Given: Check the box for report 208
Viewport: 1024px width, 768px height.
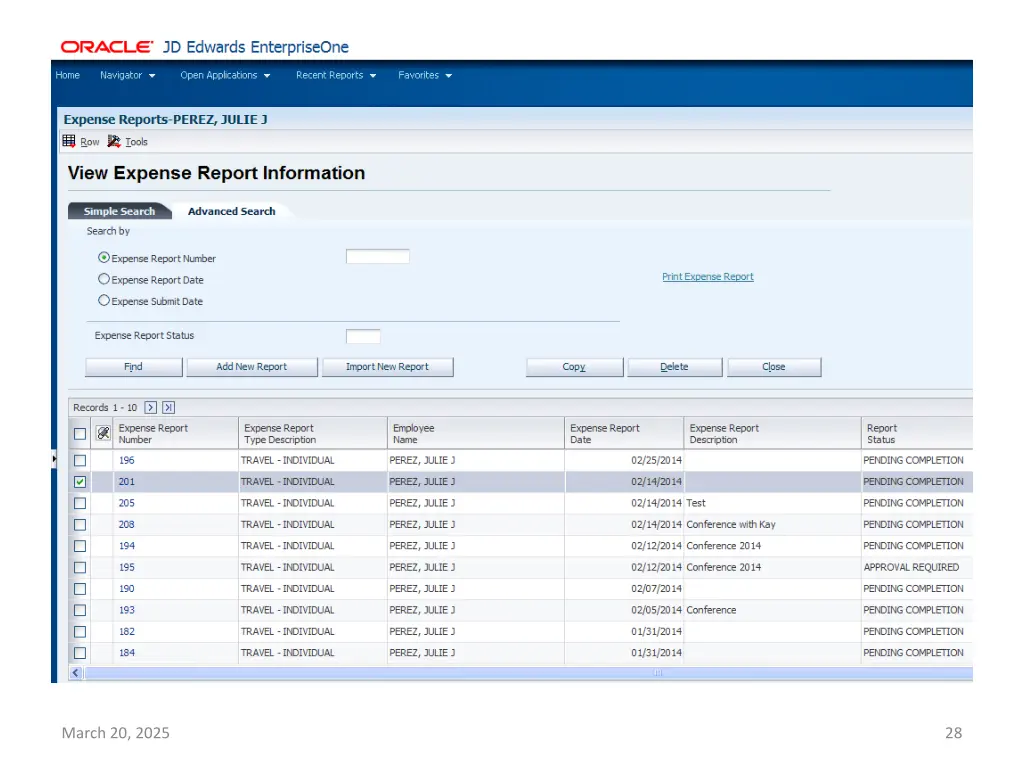Looking at the screenshot, I should (80, 525).
